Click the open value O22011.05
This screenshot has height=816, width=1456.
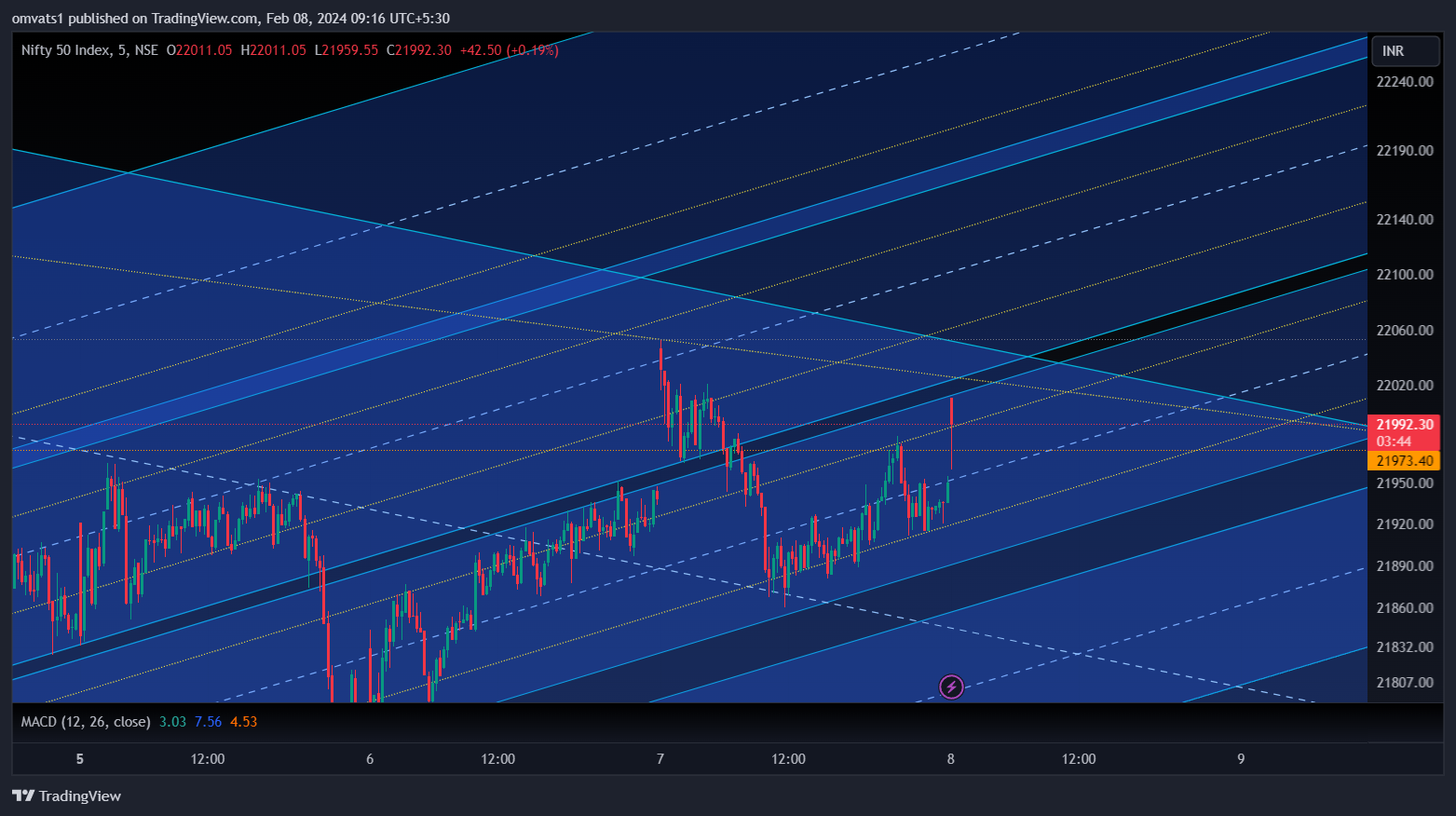tap(199, 50)
